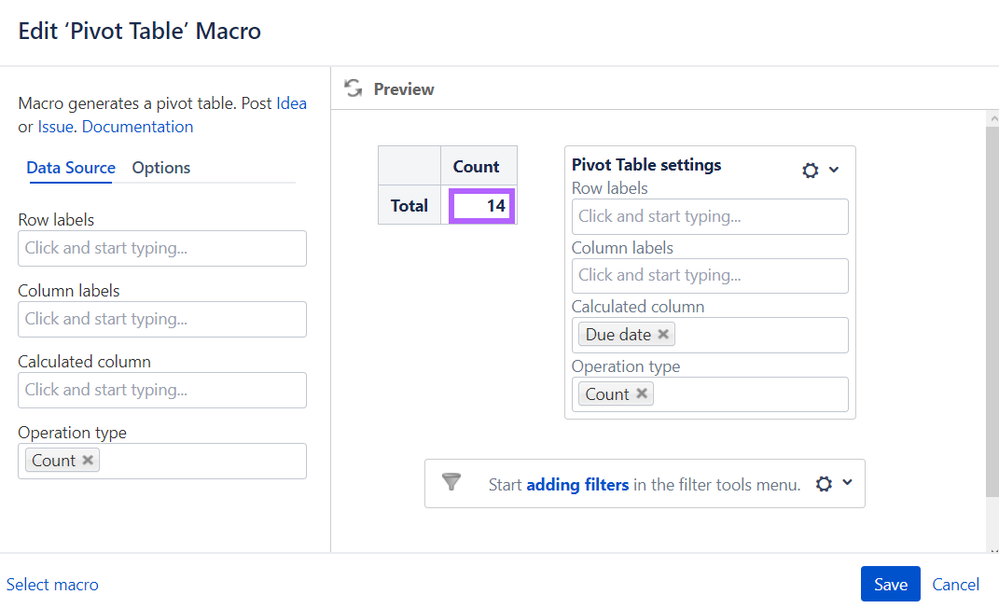Switch to the Options tab

[161, 168]
